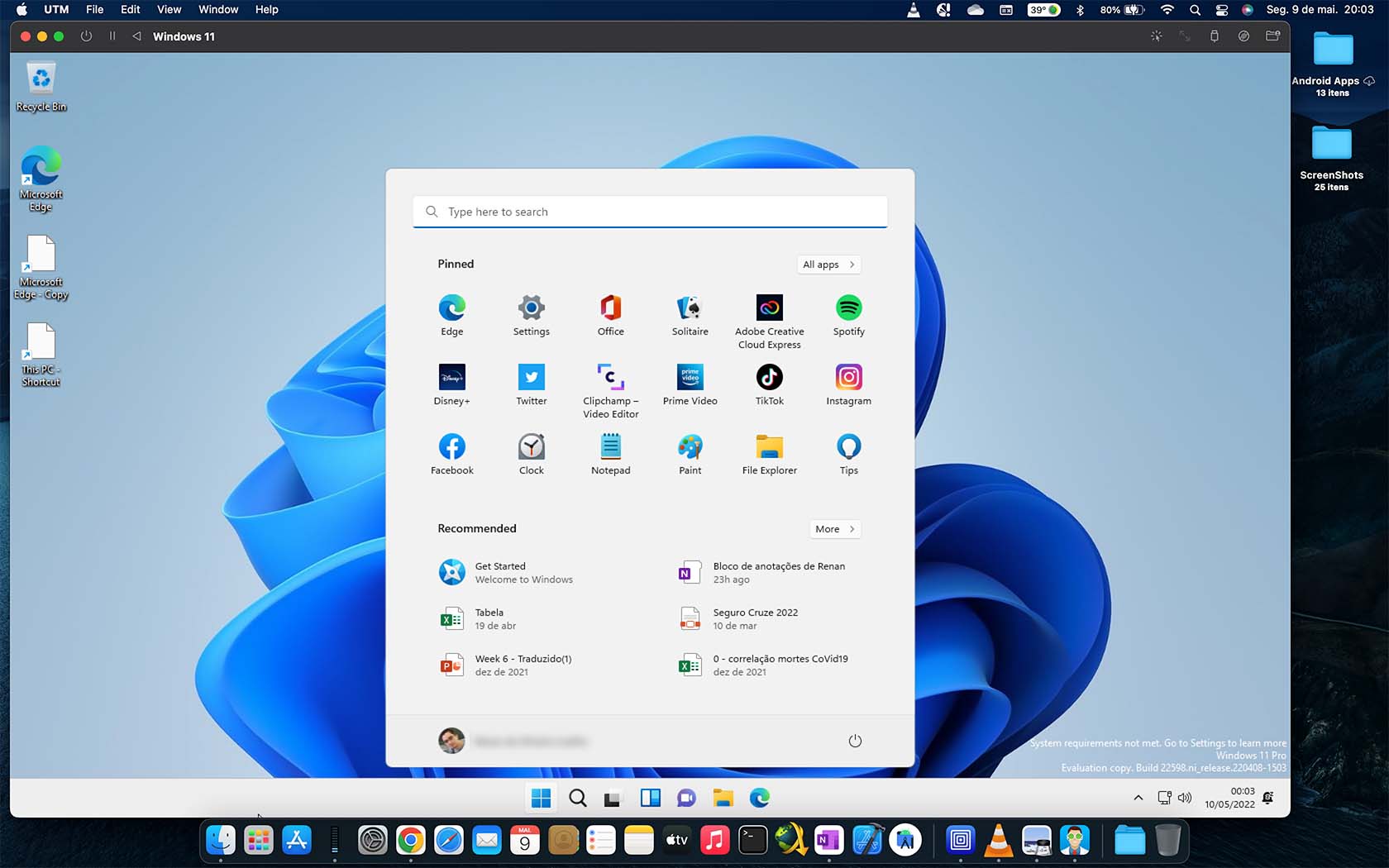Open the Edit menu
The width and height of the screenshot is (1389, 868).
pos(130,9)
